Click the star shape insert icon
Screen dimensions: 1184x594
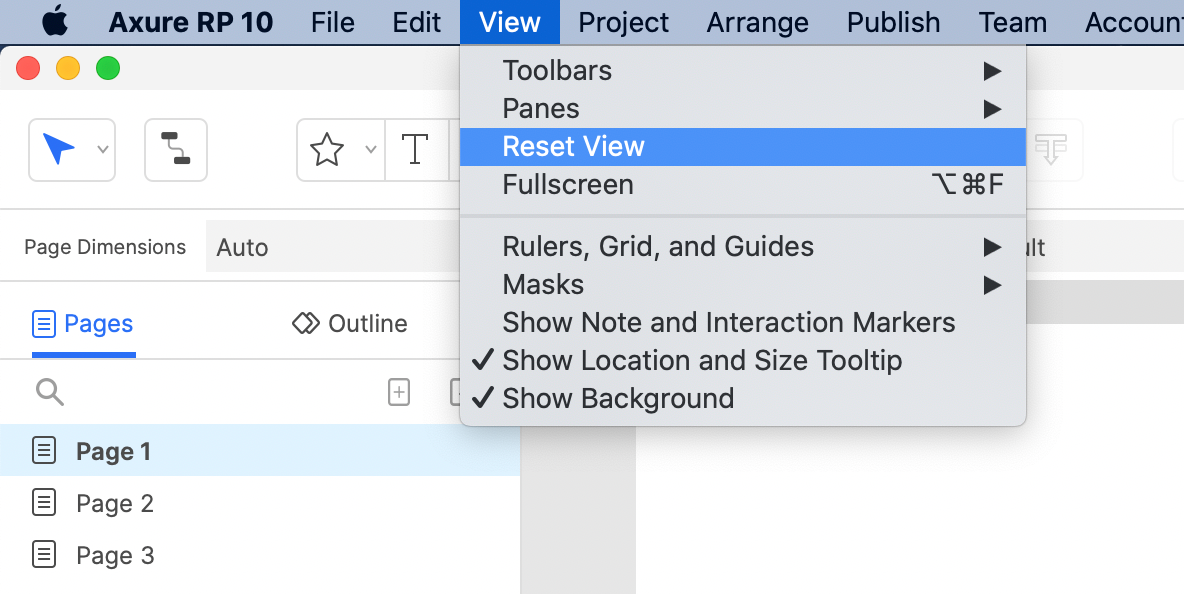pos(327,150)
